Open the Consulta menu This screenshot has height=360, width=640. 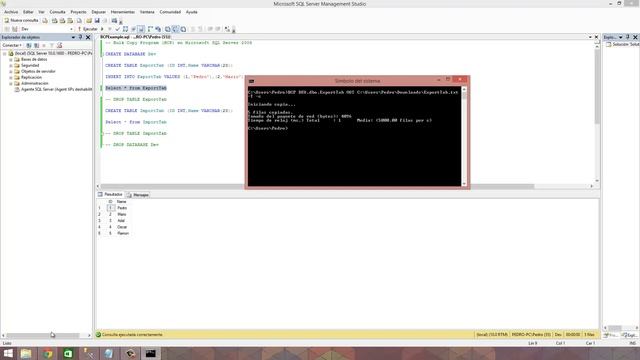click(x=57, y=12)
